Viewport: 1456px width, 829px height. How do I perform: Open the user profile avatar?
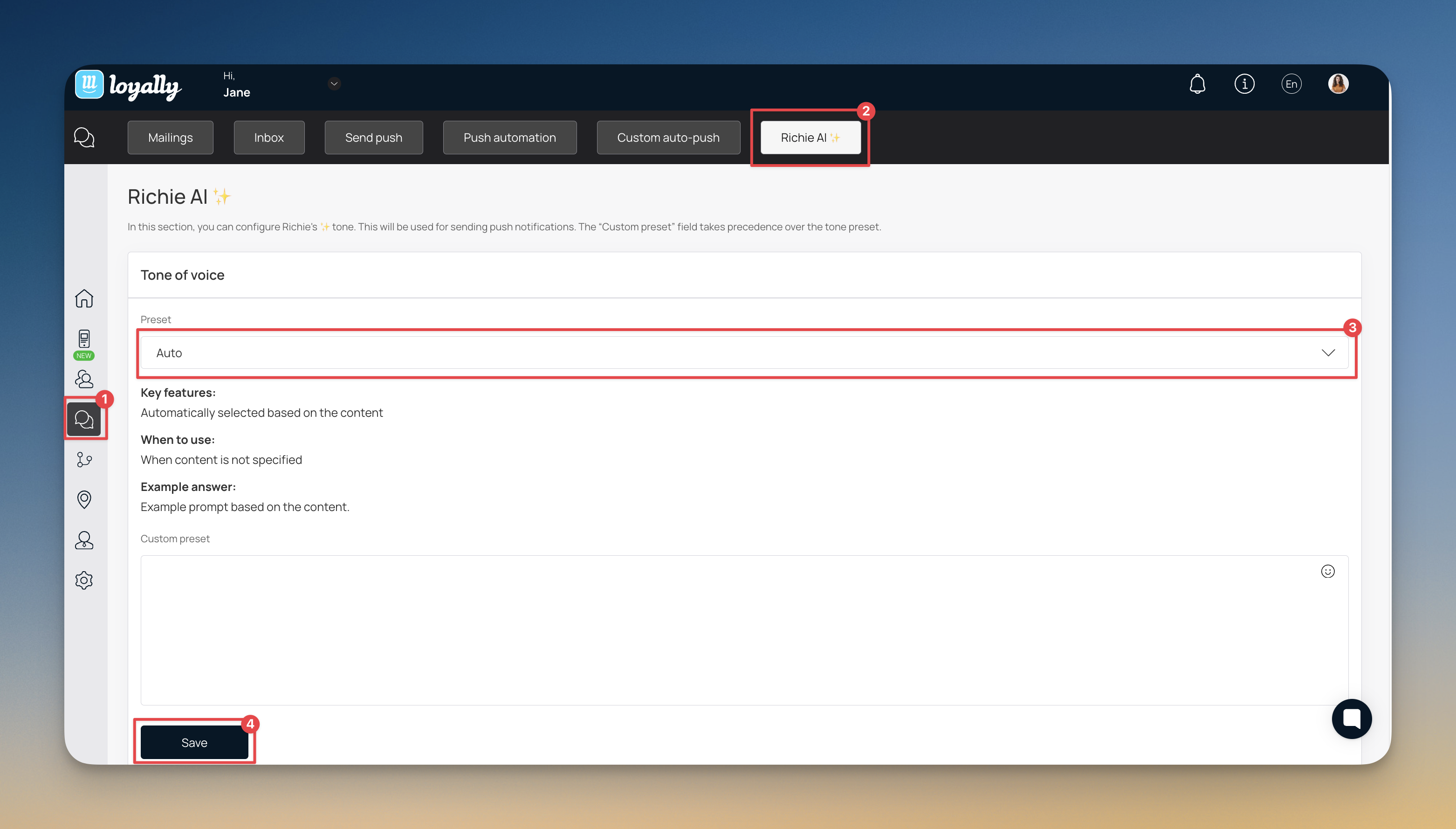click(1338, 84)
